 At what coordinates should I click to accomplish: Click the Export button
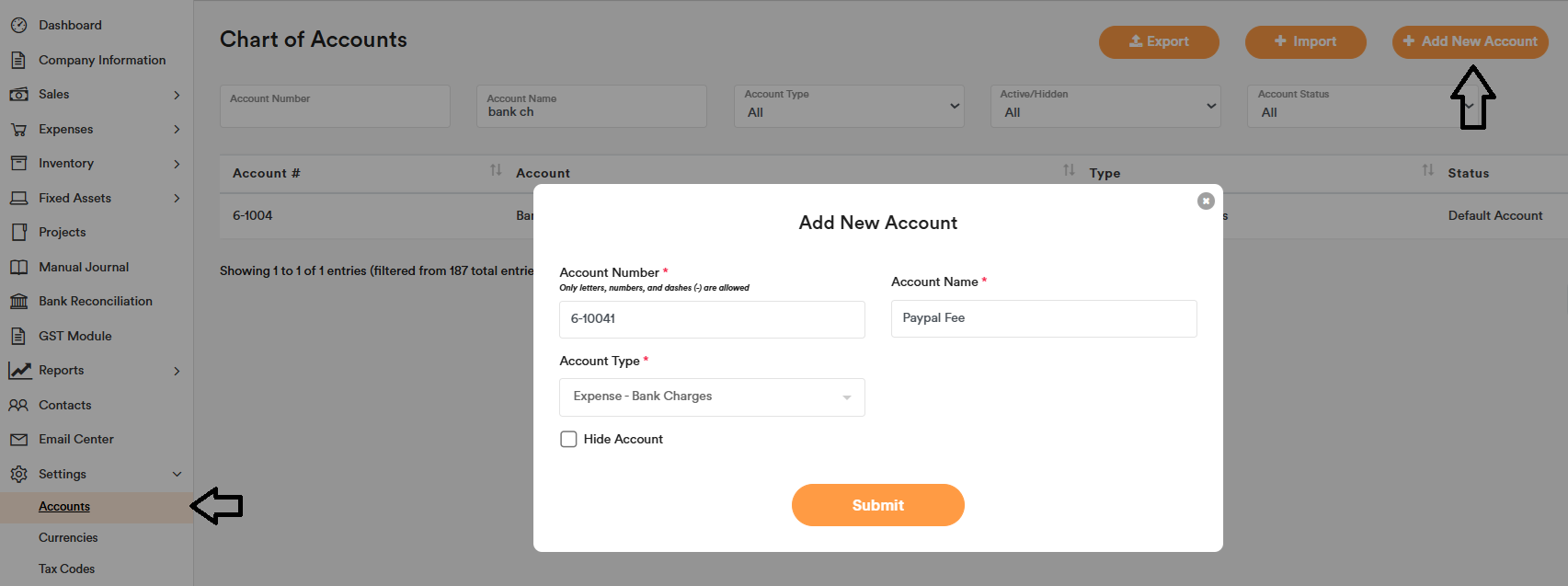pos(1159,41)
